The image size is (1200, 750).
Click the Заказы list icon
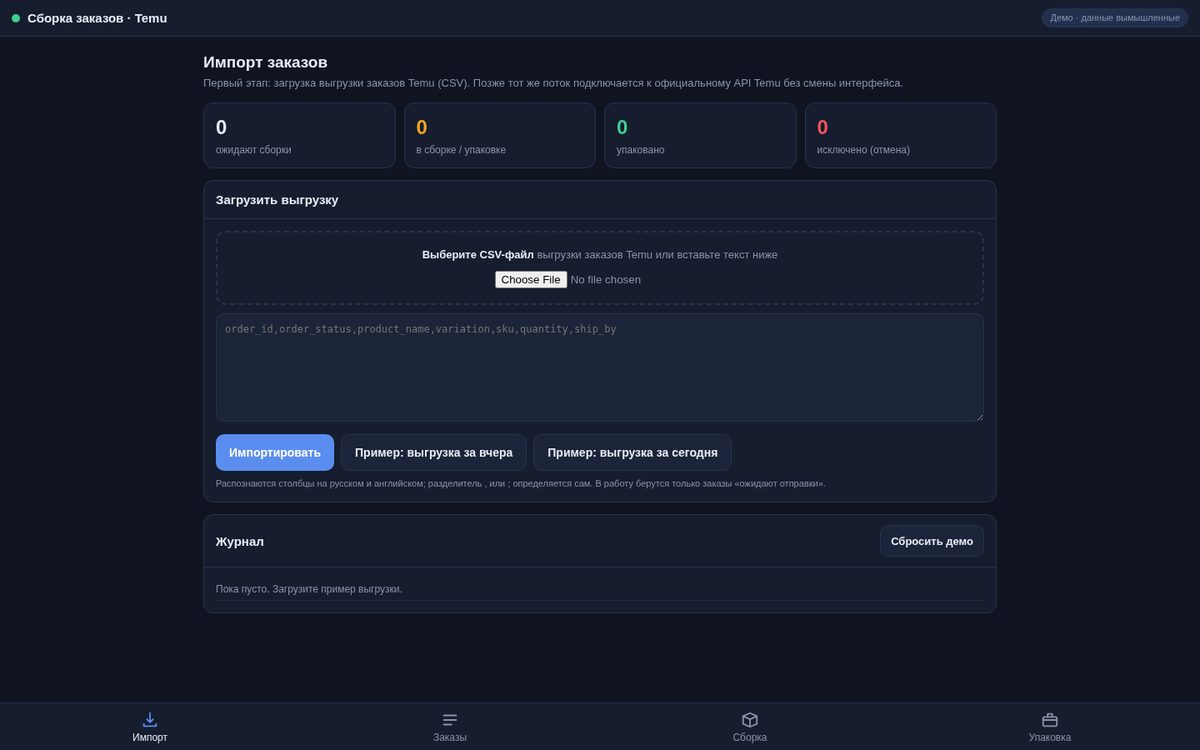[450, 720]
